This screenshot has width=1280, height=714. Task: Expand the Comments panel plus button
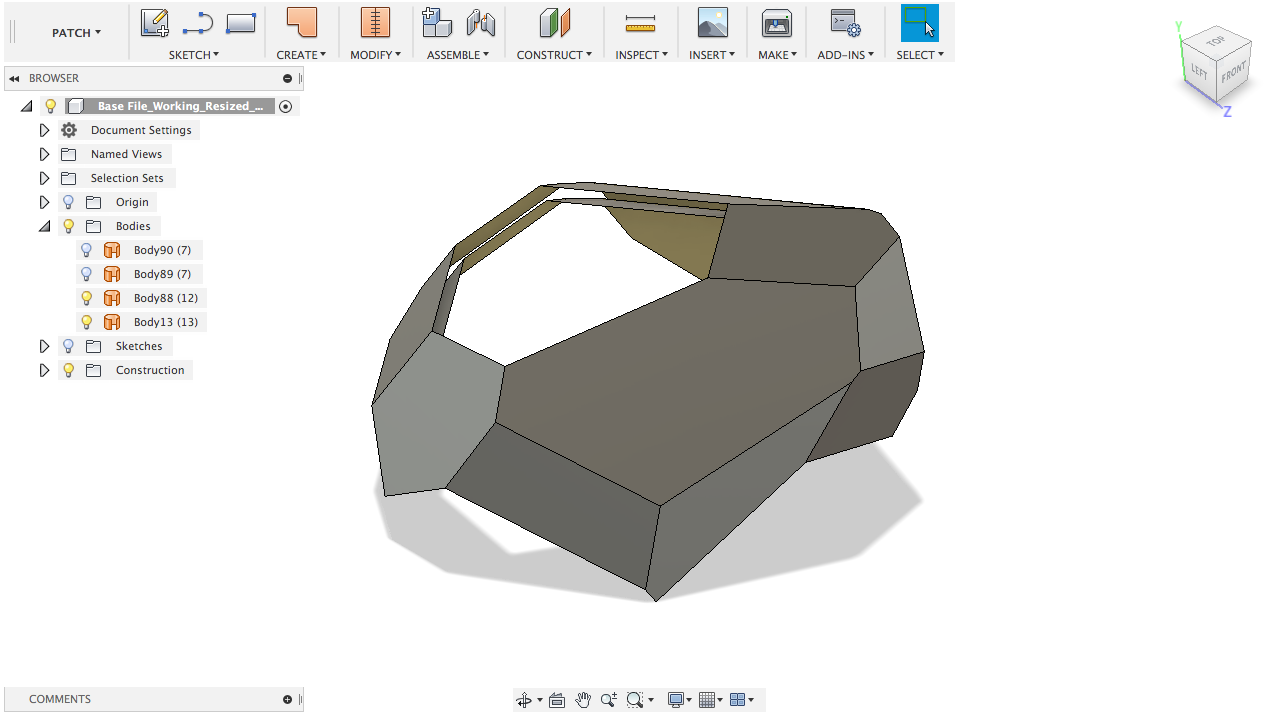[288, 699]
